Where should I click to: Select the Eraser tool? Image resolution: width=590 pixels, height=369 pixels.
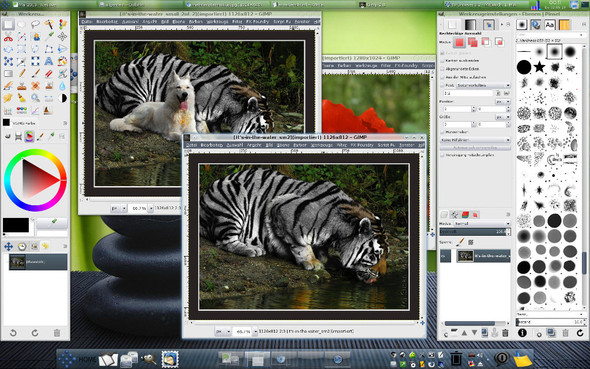point(49,74)
